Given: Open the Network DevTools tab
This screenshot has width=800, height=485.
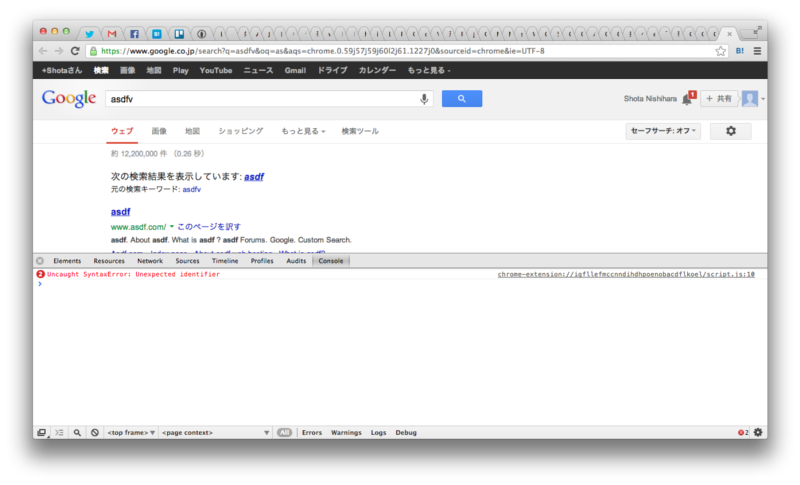Looking at the screenshot, I should pyautogui.click(x=150, y=261).
